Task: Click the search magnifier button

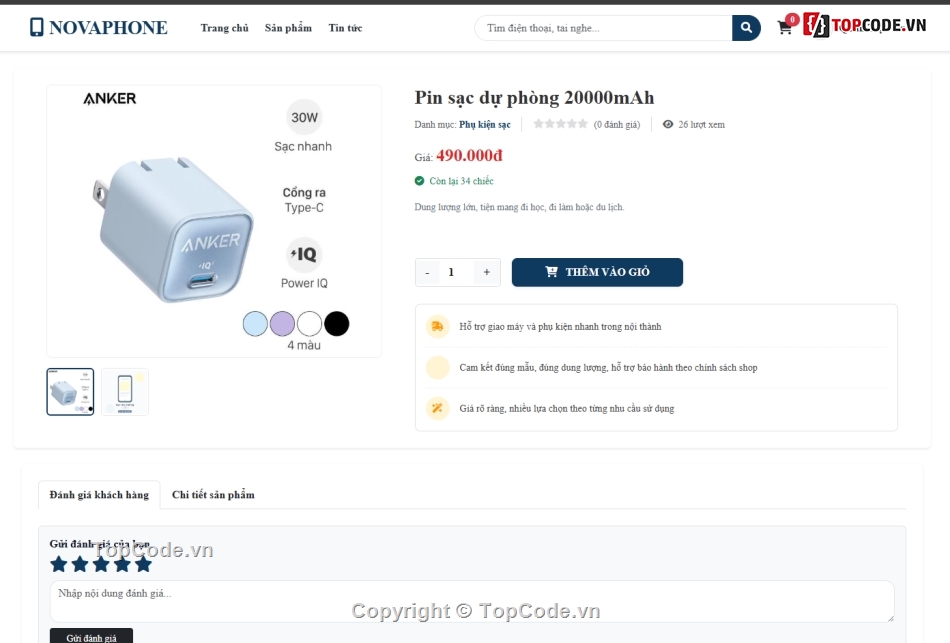Action: point(746,28)
